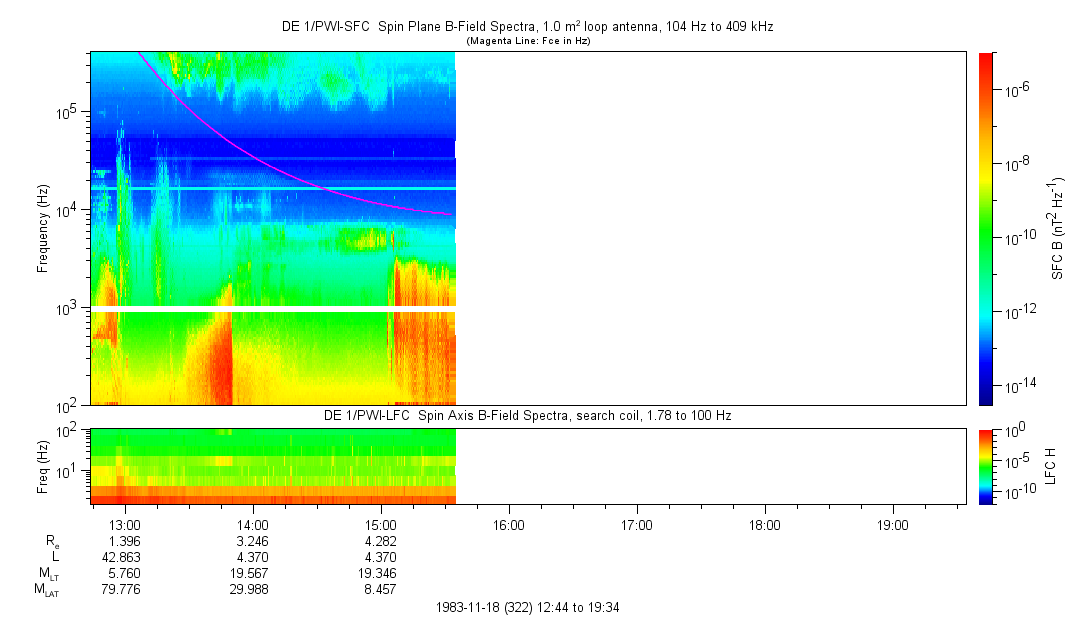Viewport: 1083px width, 620px height.
Task: Click the DE 1/PWI-LFC panel title
Action: coord(528,415)
